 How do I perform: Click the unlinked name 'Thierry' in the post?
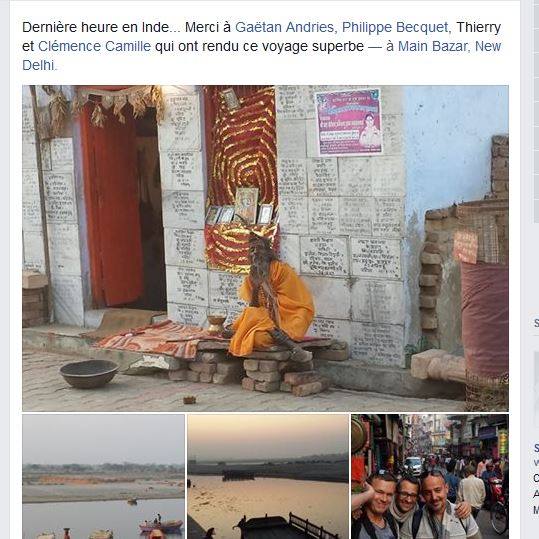click(x=478, y=27)
